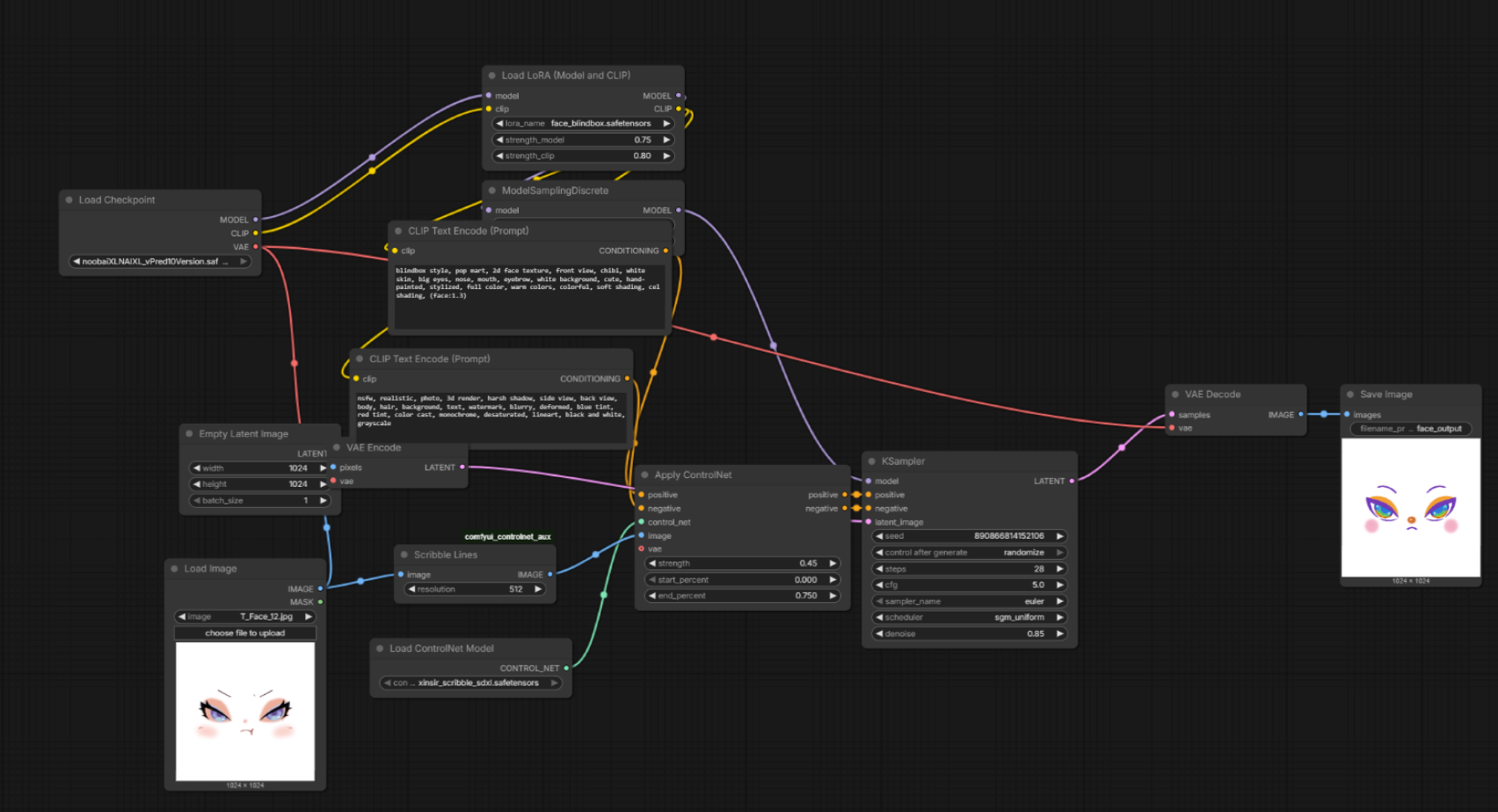Click the CONDITIONING output socket on positive prompt node
1498x812 pixels.
665,251
